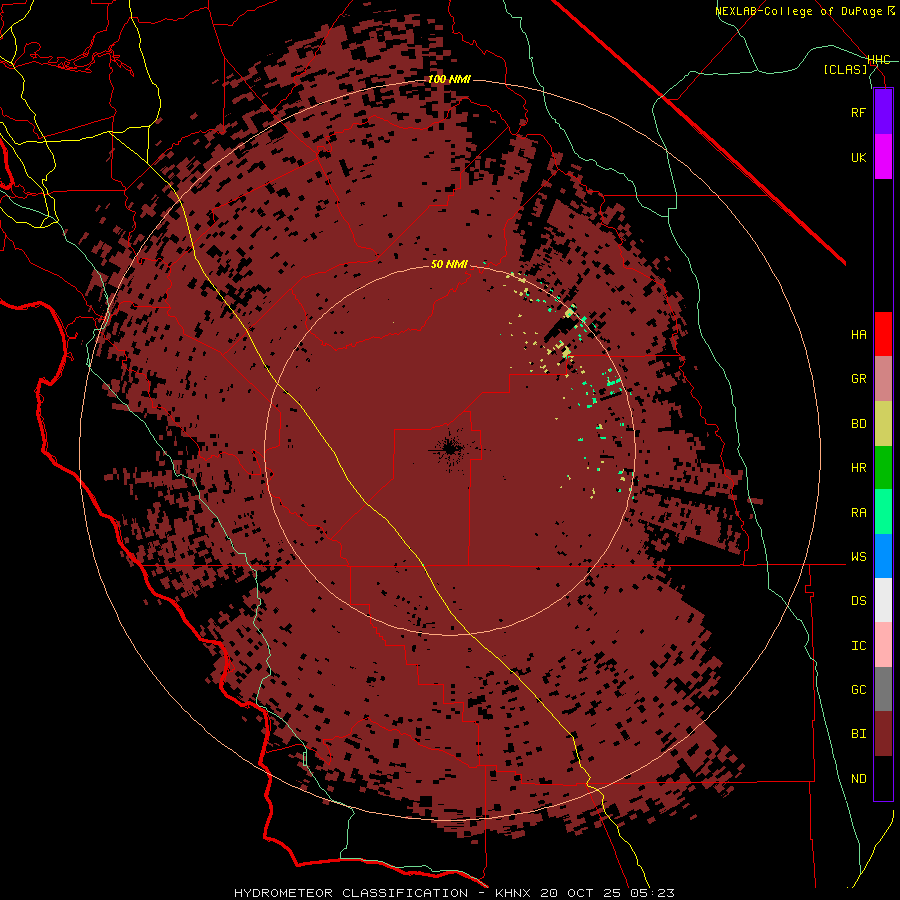Viewport: 900px width, 900px height.
Task: Click the "RA" legend label
Action: [x=858, y=513]
